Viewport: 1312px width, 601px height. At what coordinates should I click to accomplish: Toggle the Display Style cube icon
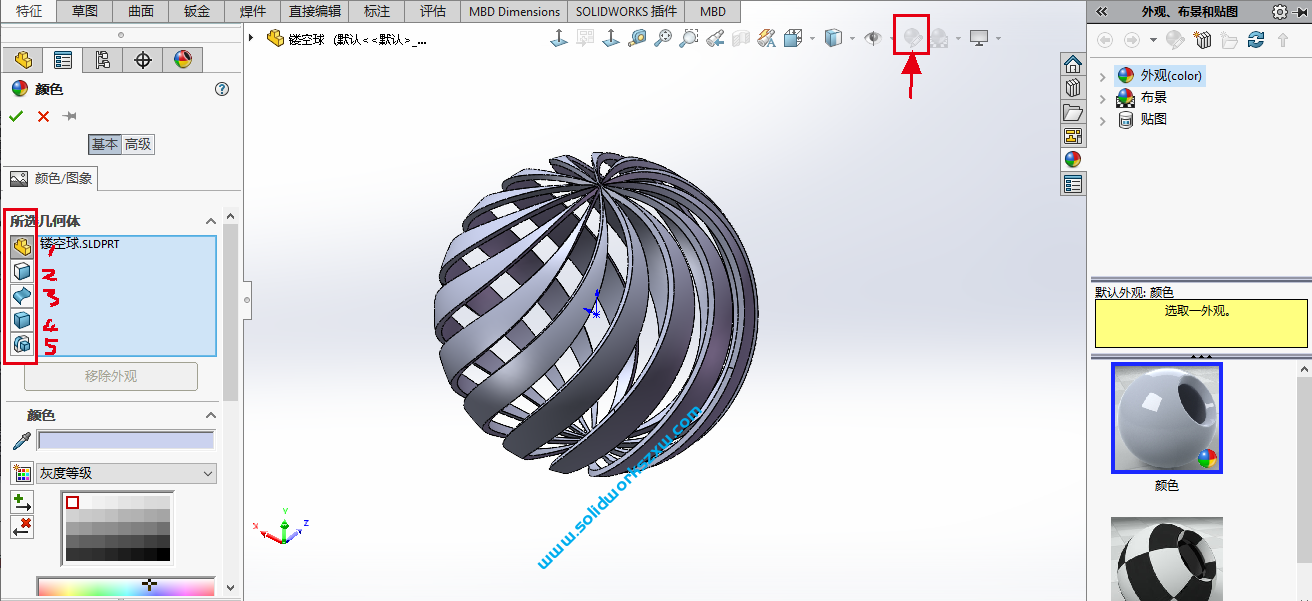[x=834, y=38]
